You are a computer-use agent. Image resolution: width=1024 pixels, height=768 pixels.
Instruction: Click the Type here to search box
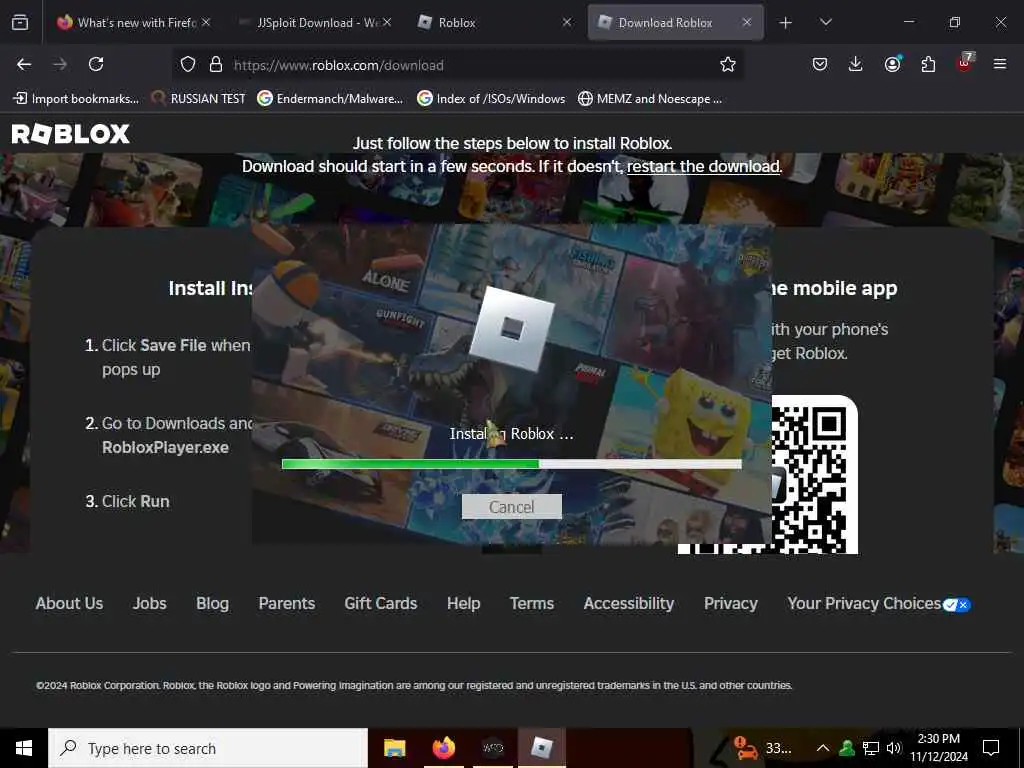208,748
